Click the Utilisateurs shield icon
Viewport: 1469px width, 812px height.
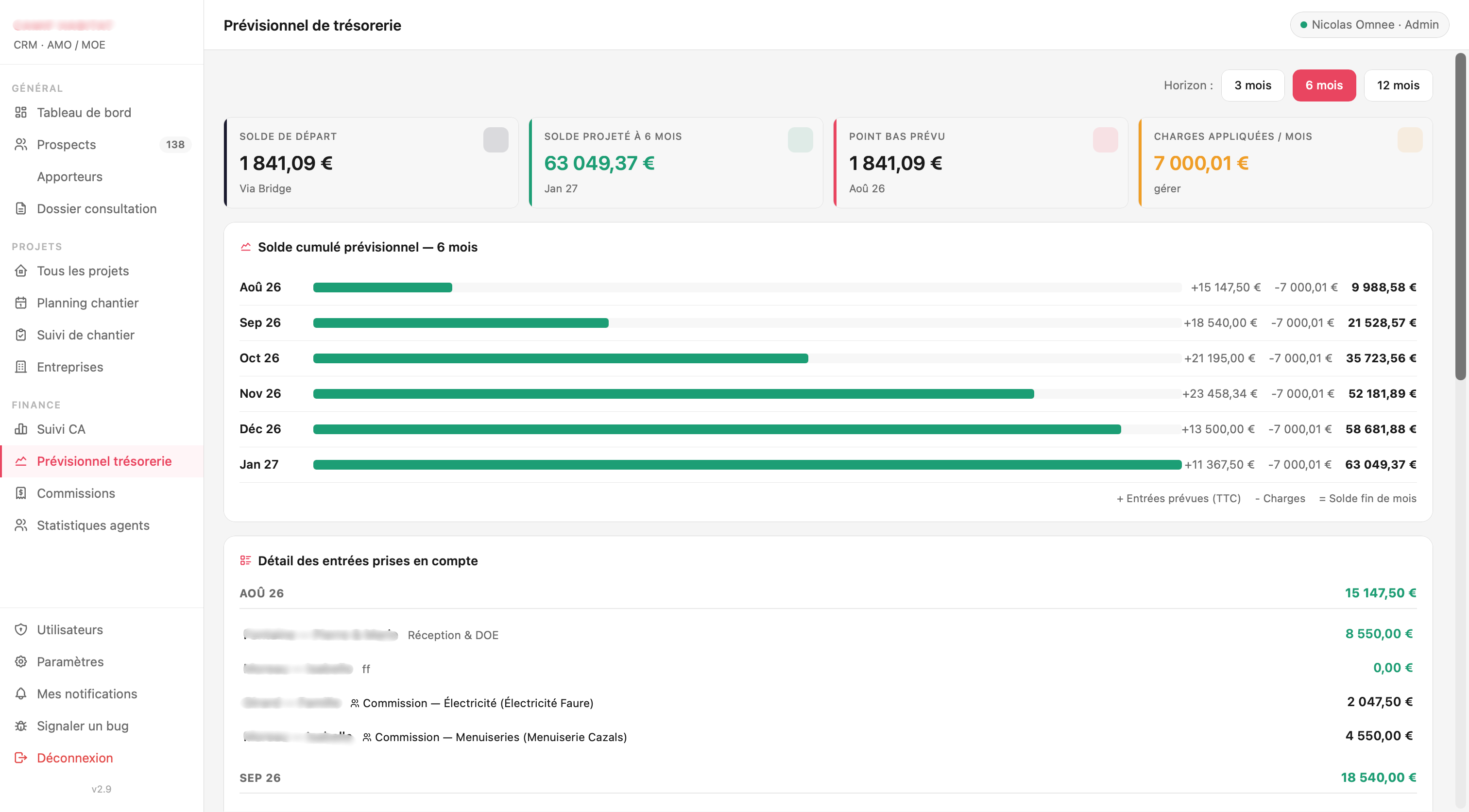21,629
